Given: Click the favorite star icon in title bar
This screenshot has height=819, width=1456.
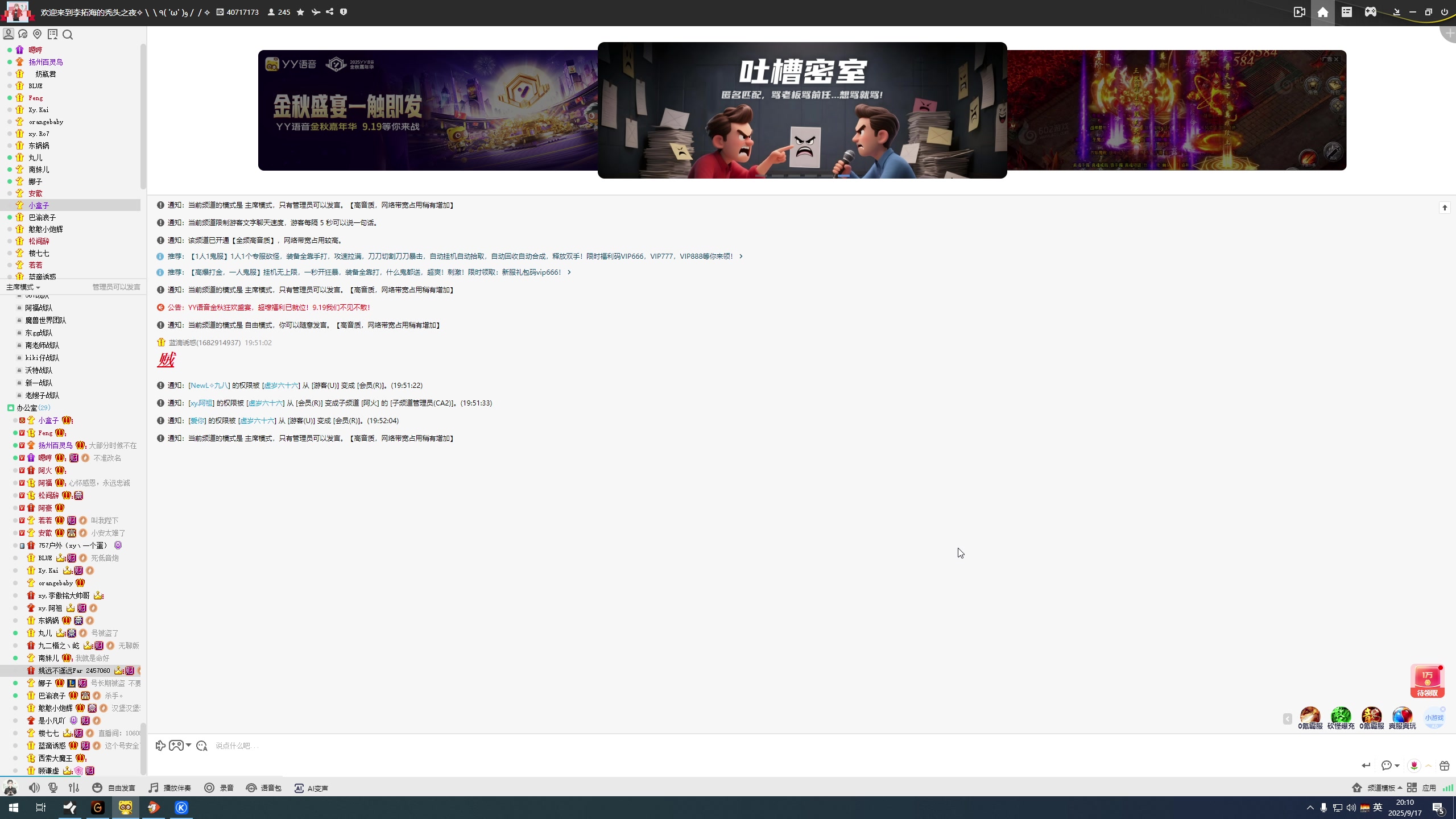Looking at the screenshot, I should point(300,12).
